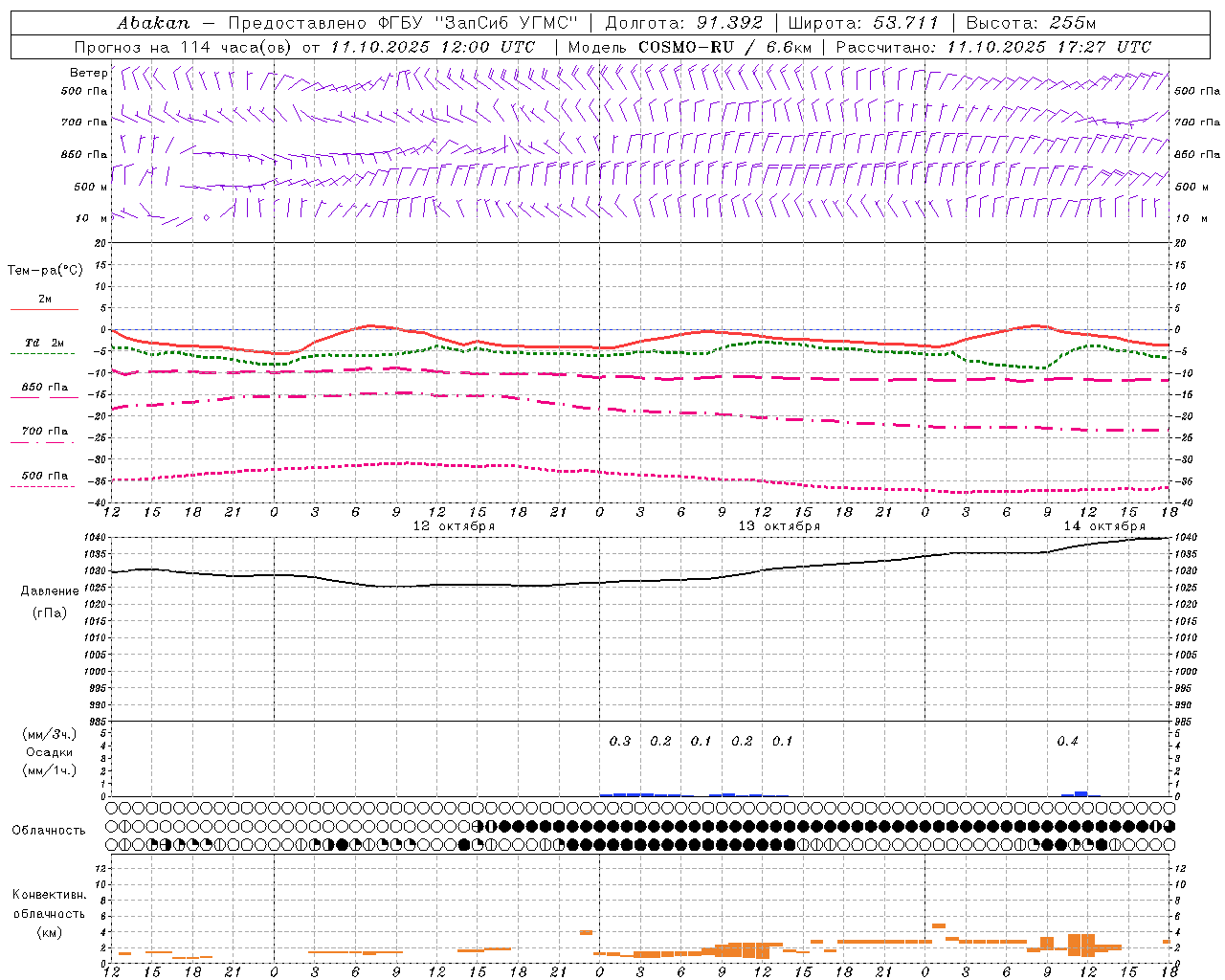This screenshot has height=980, width=1225.
Task: Click the Давление pressure panel label
Action: (x=50, y=591)
